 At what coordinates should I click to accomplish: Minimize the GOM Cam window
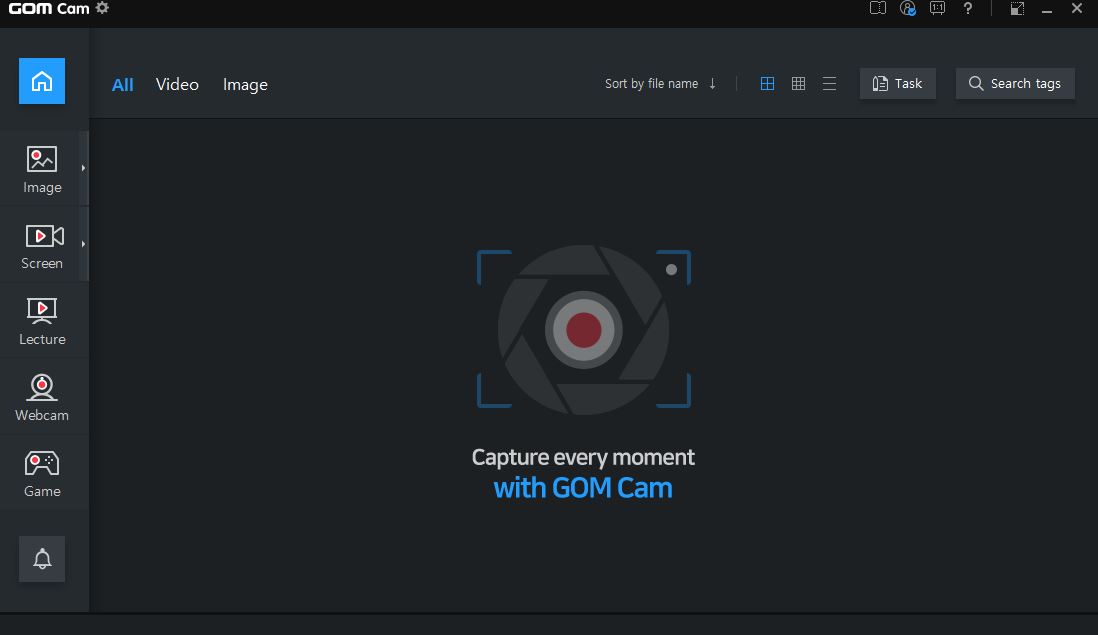point(1047,9)
